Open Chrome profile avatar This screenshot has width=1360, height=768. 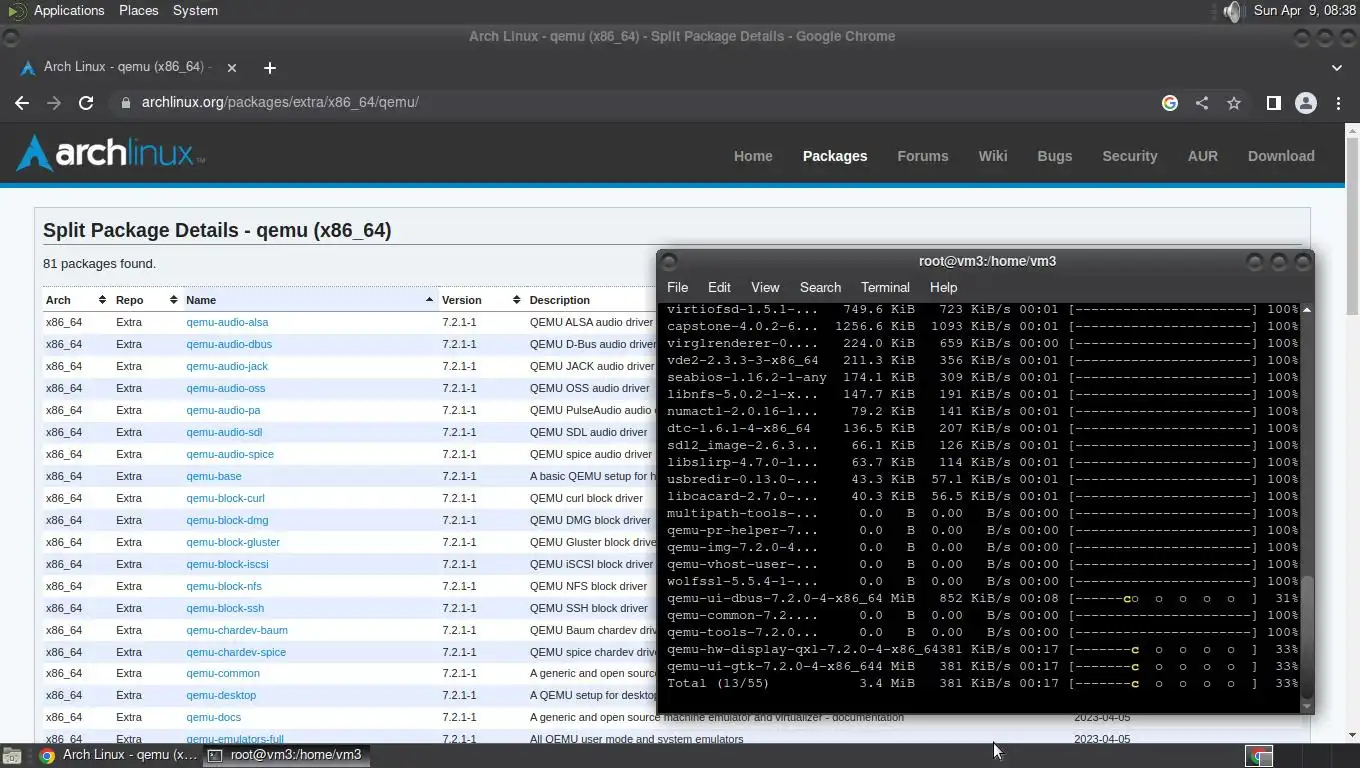(1306, 103)
